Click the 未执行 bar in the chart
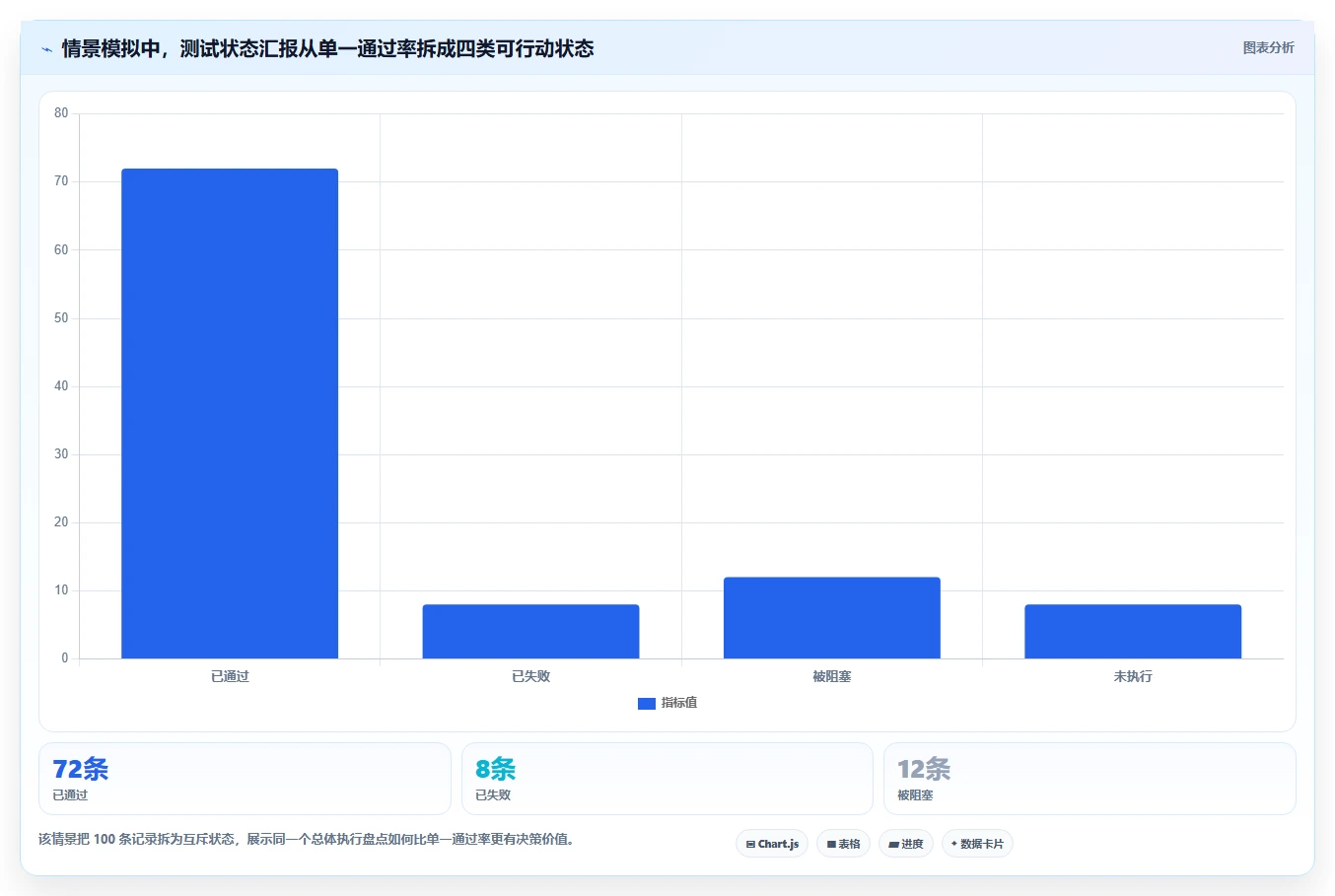The height and width of the screenshot is (896, 1335). tap(1133, 632)
